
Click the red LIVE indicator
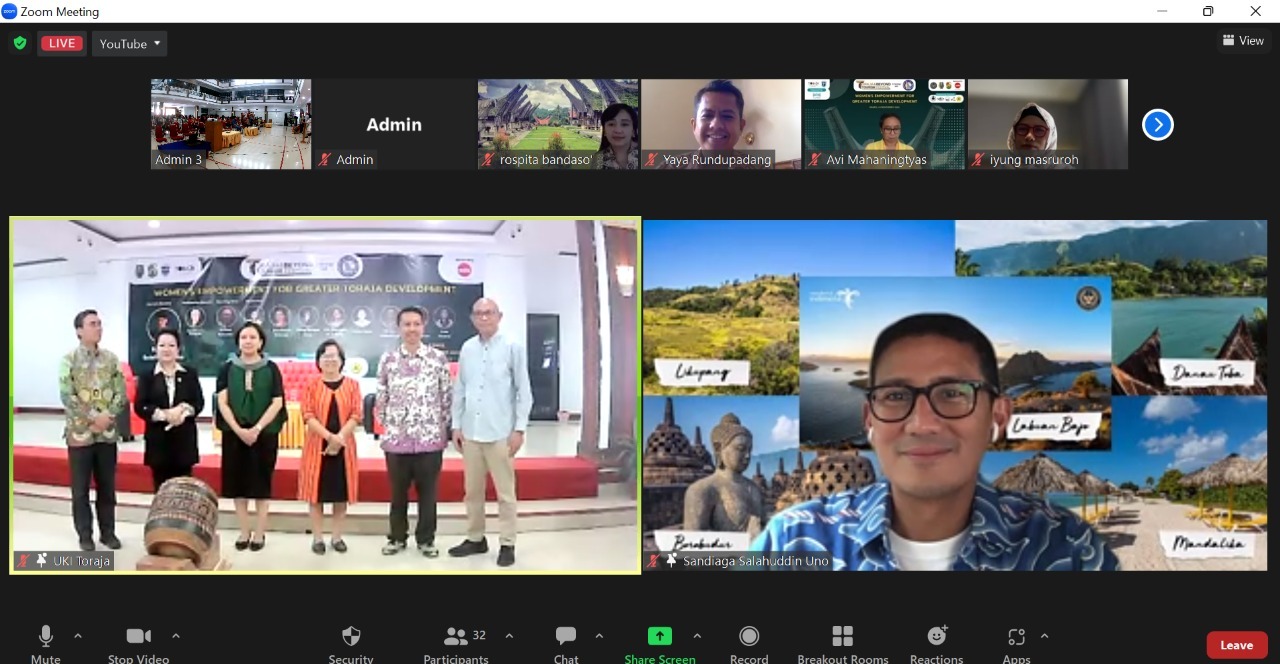click(62, 44)
